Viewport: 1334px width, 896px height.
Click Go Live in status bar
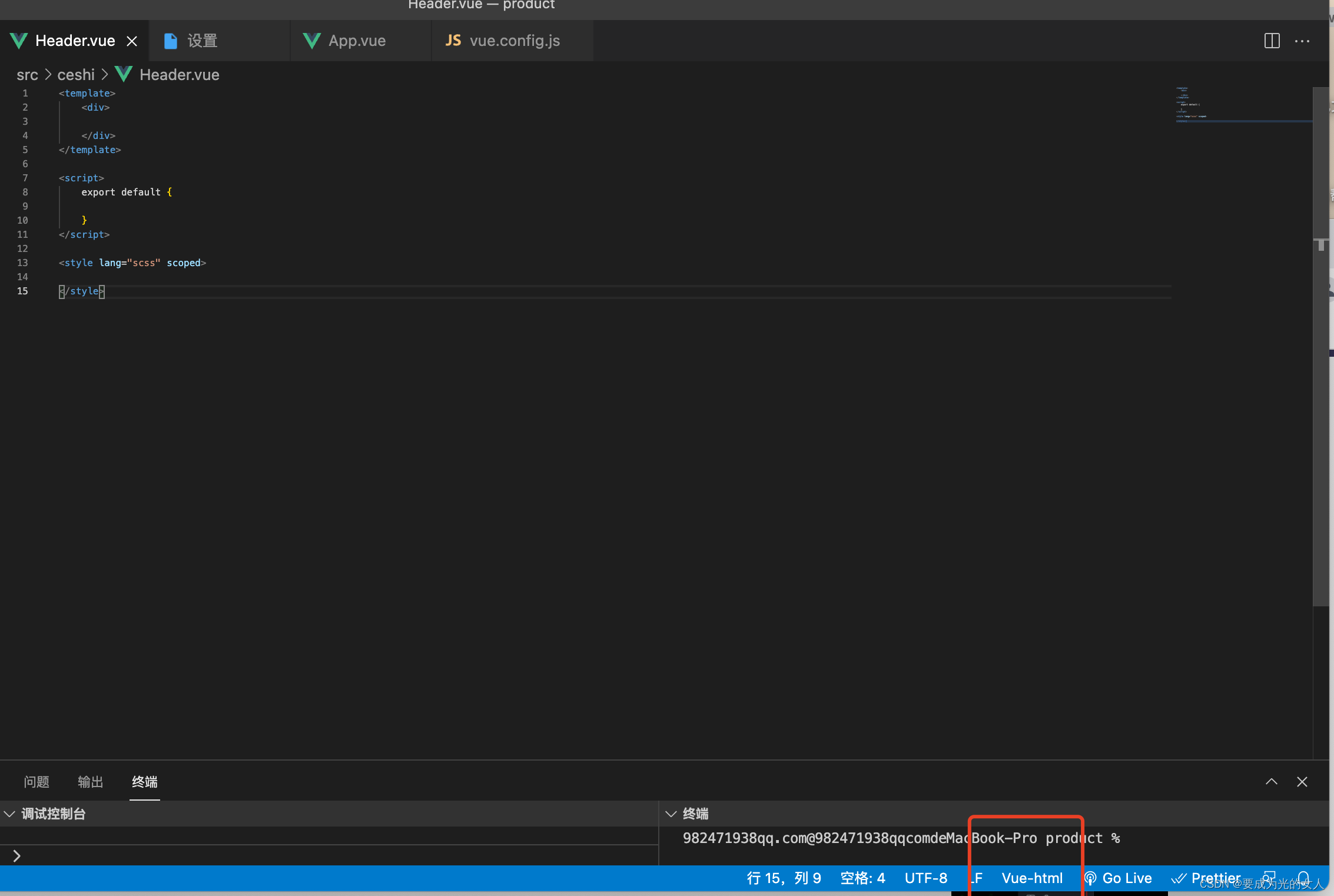(x=1119, y=878)
